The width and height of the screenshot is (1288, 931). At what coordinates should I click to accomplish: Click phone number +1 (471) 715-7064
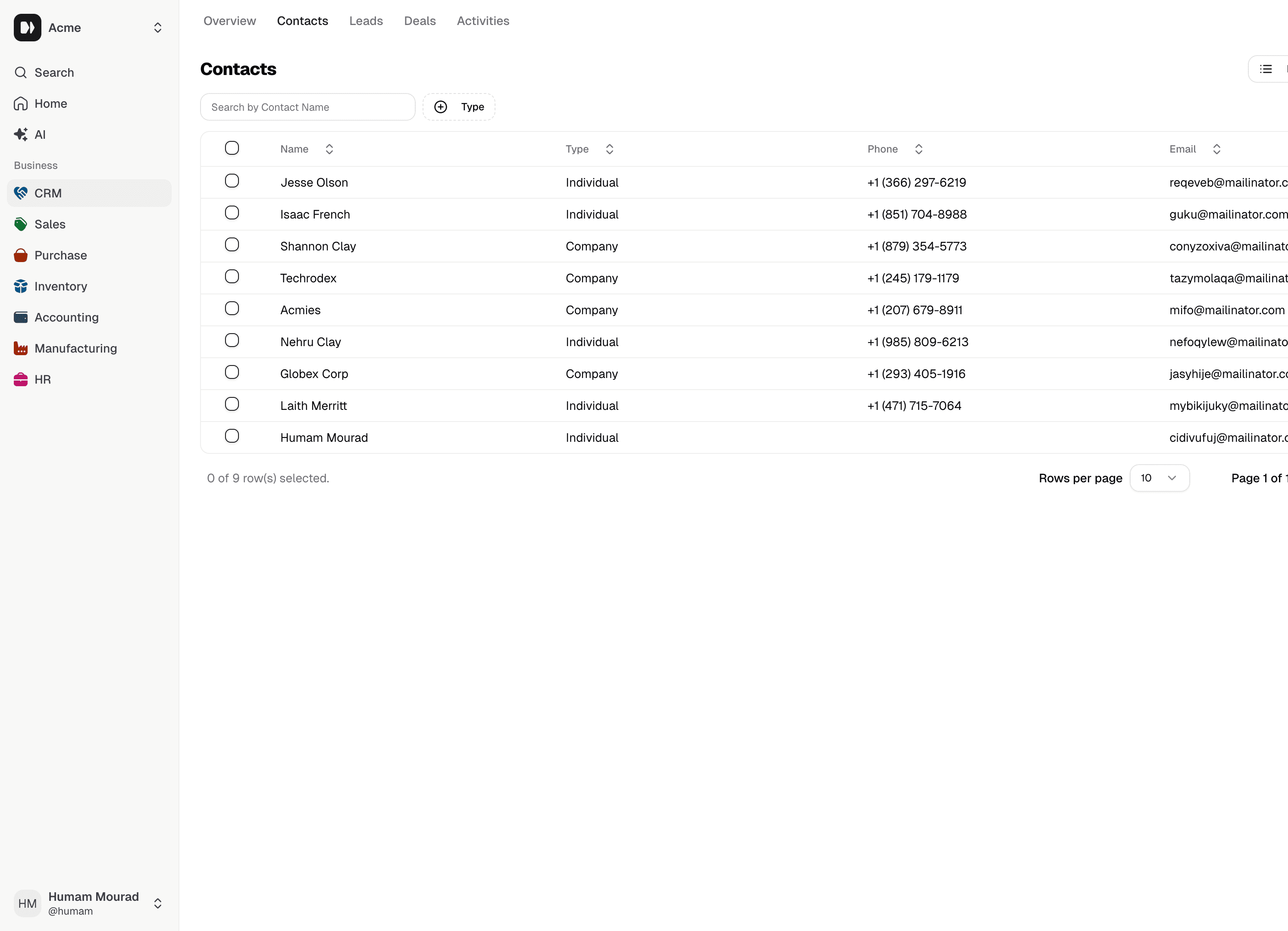pyautogui.click(x=914, y=406)
